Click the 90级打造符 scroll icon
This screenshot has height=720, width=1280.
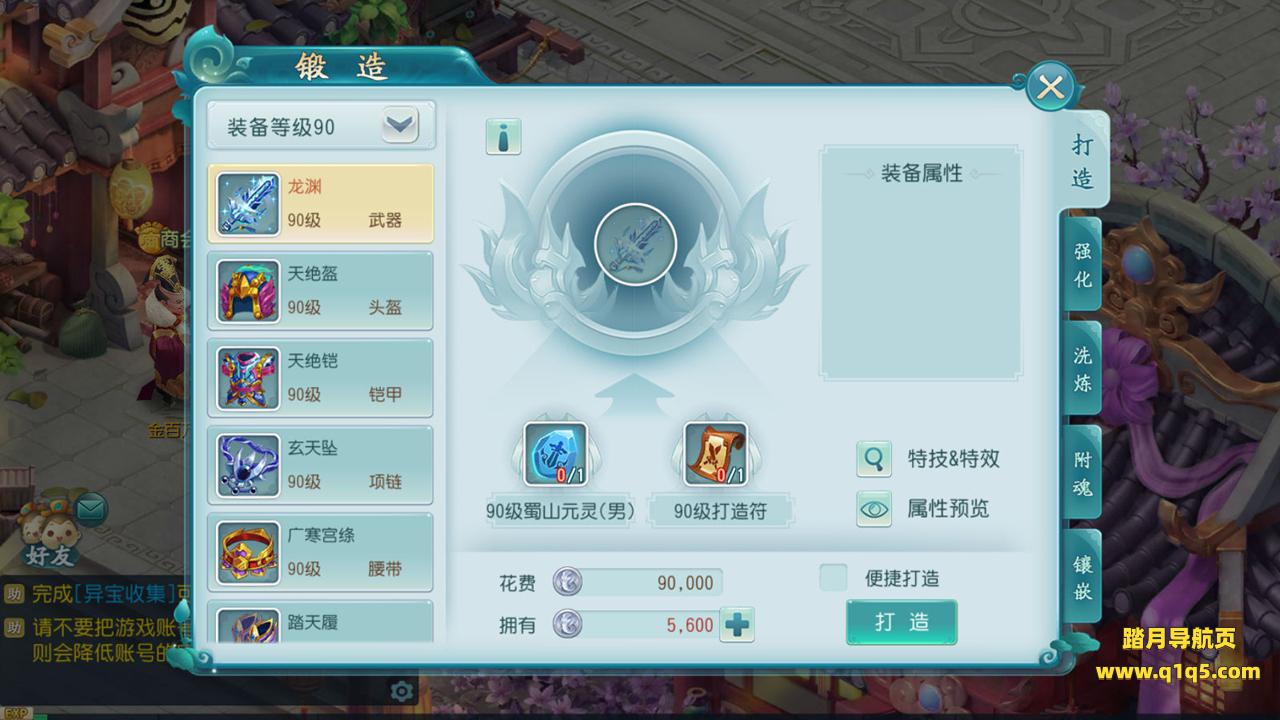(x=716, y=454)
